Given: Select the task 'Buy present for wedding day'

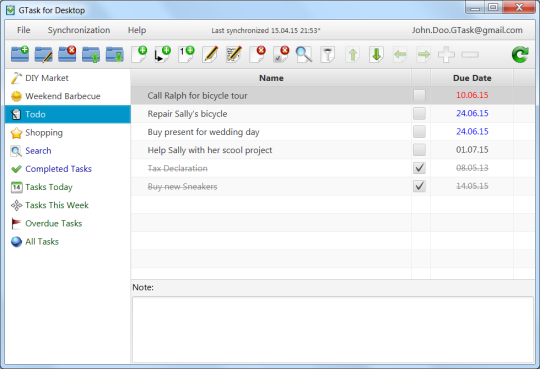Looking at the screenshot, I should [203, 132].
